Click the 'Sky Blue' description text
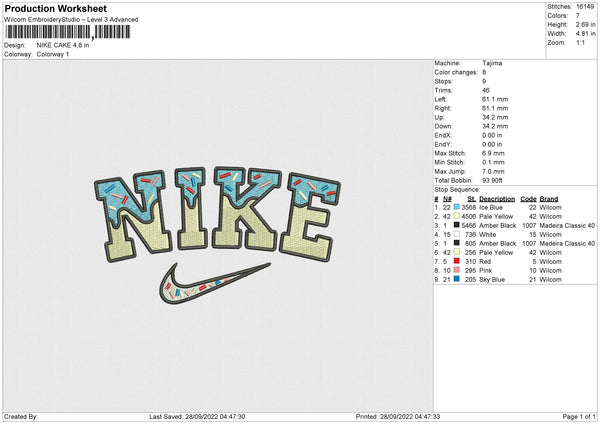Screen dimensions: 600x424 492,280
